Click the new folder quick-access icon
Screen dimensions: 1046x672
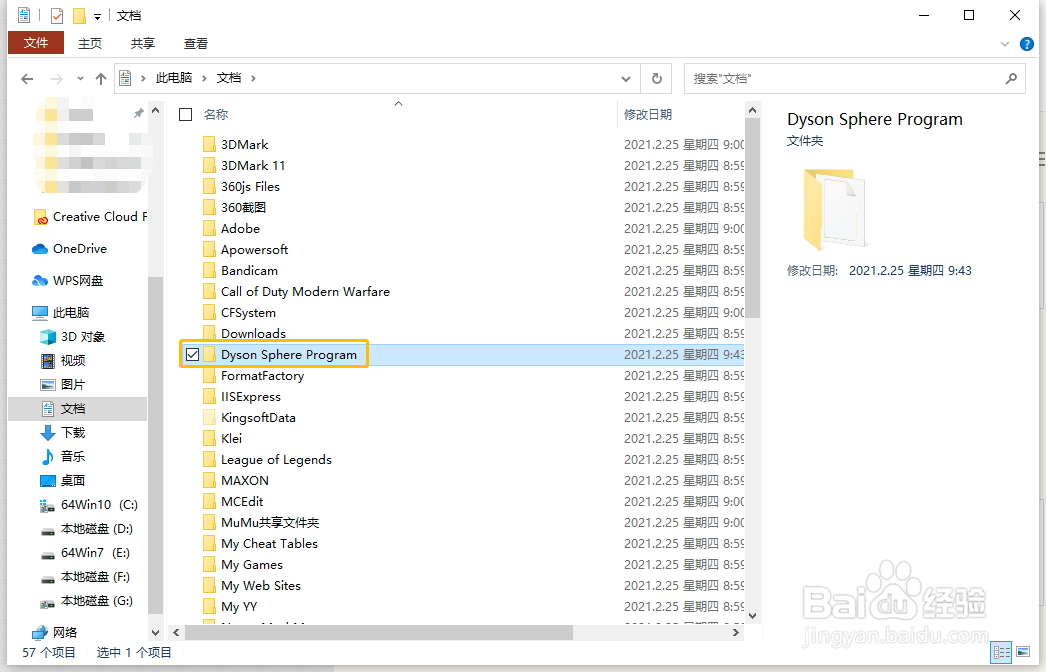coord(79,15)
